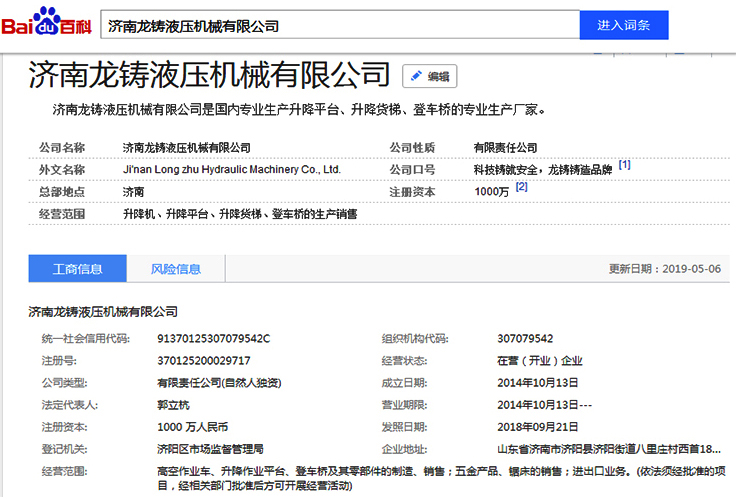750x500 pixels.
Task: Click the pencil edit icon
Action: (416, 76)
